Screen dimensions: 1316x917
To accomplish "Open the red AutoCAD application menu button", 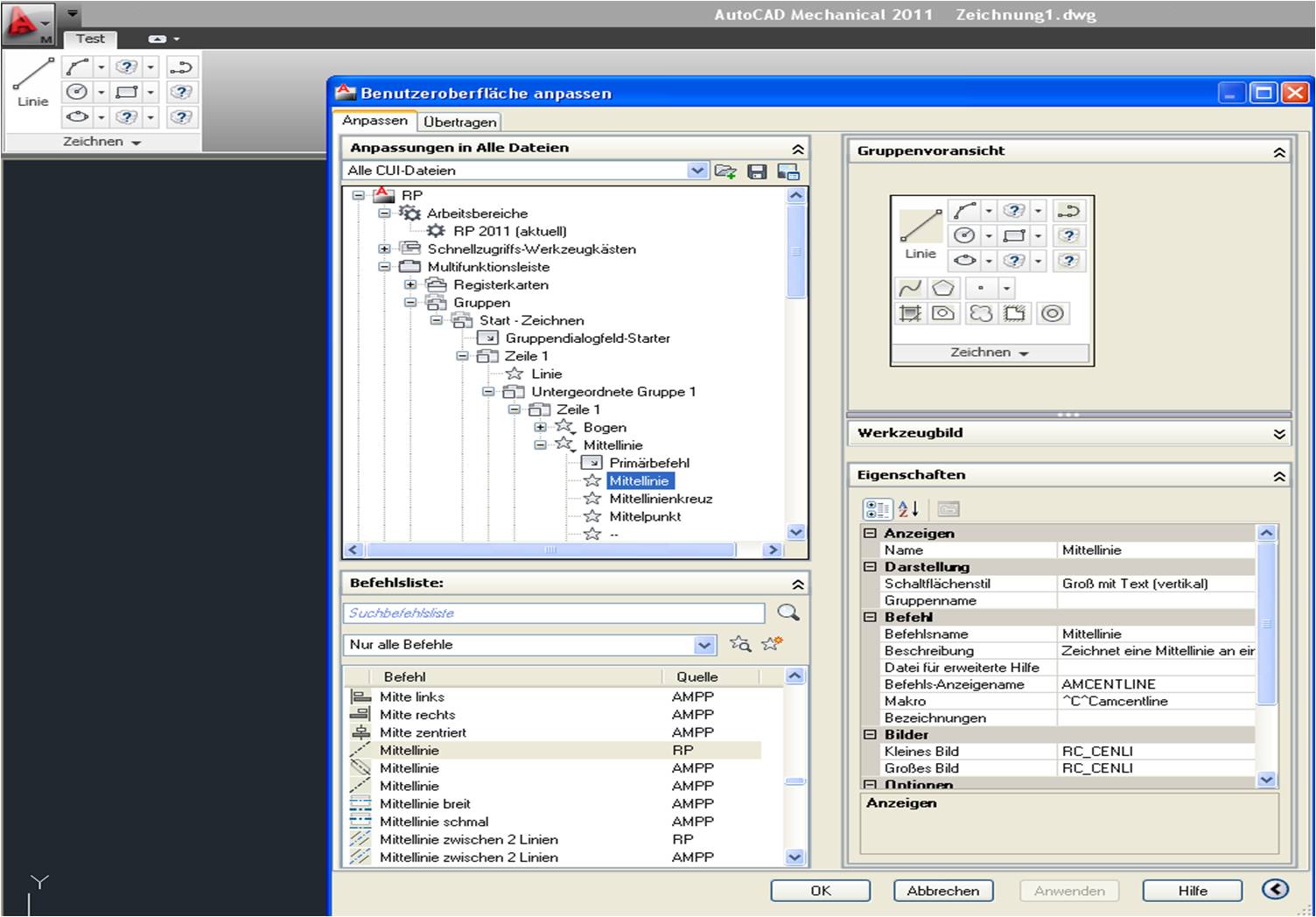I will tap(27, 23).
